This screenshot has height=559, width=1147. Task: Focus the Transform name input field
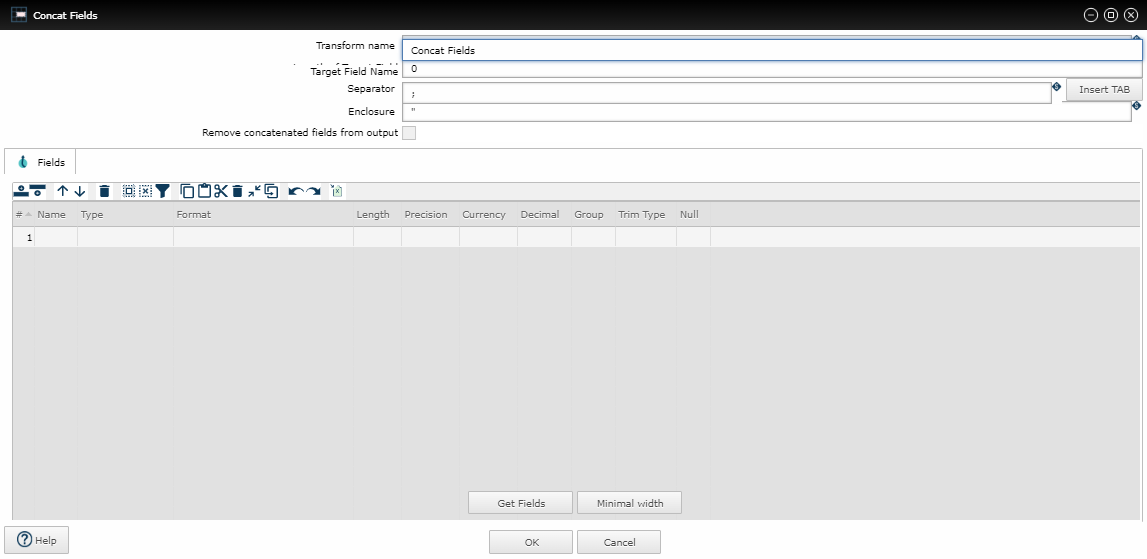coord(772,50)
